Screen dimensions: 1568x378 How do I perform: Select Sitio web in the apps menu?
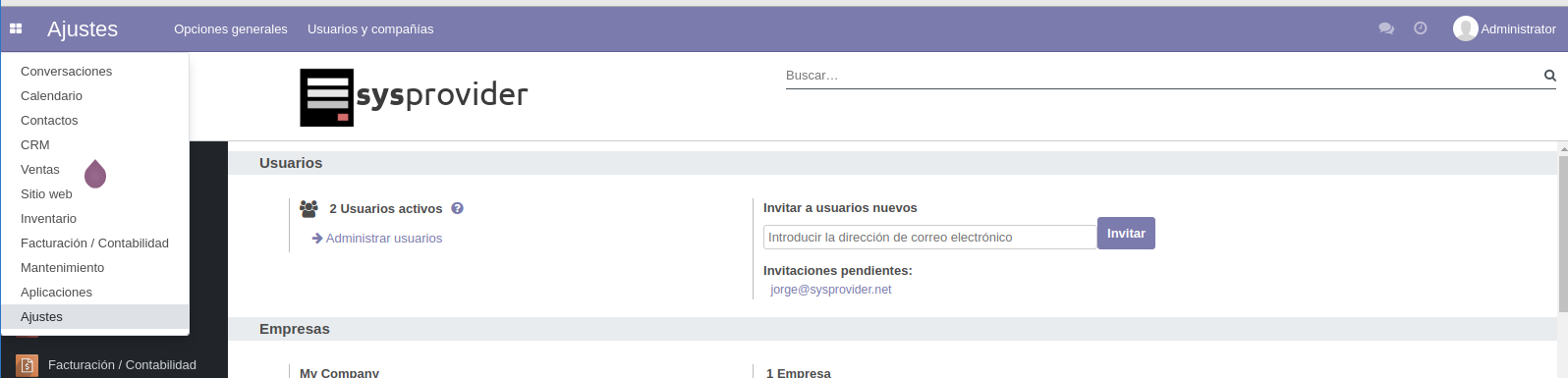95,193
